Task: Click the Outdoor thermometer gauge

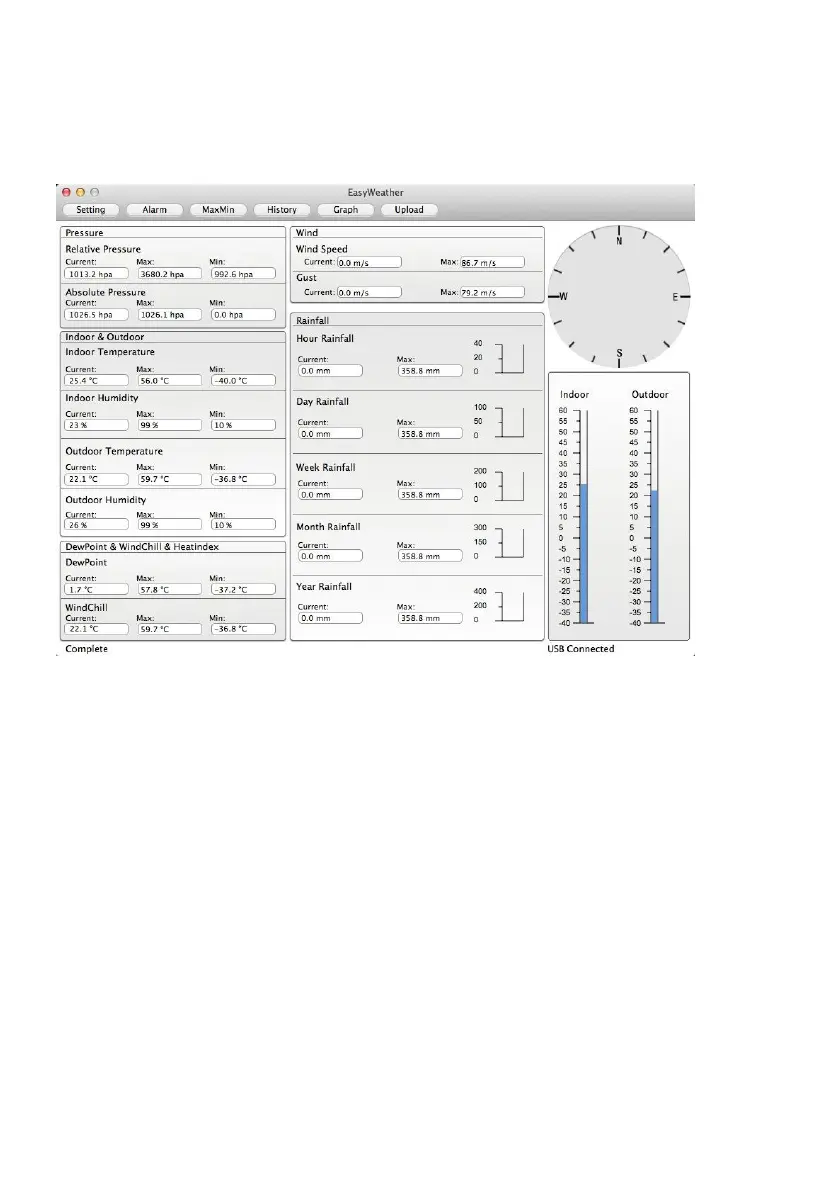Action: tap(653, 517)
